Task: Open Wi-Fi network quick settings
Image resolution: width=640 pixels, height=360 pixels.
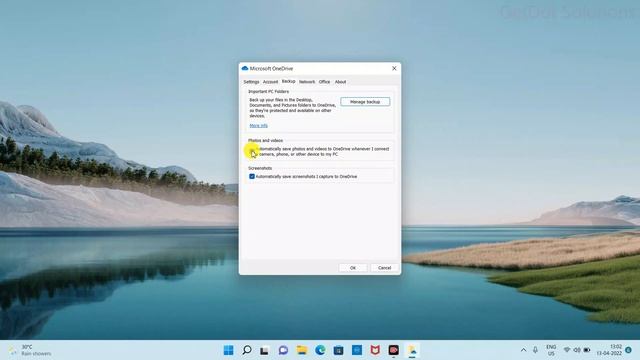Action: [x=567, y=350]
